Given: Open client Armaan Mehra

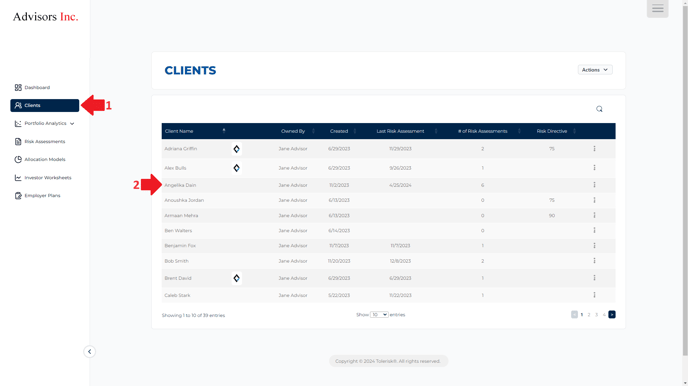Looking at the screenshot, I should (181, 216).
